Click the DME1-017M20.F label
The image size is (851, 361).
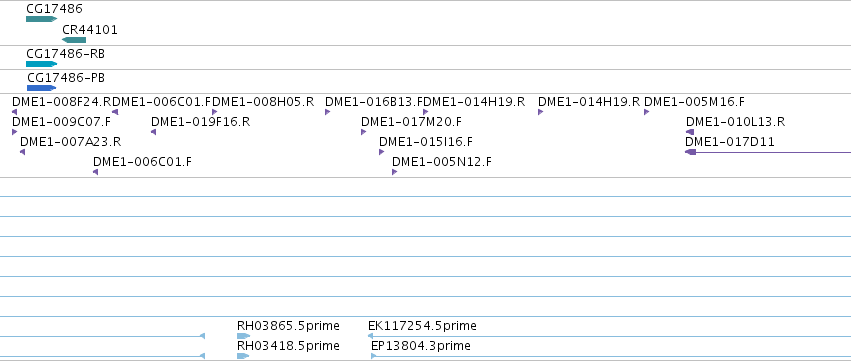pyautogui.click(x=411, y=122)
